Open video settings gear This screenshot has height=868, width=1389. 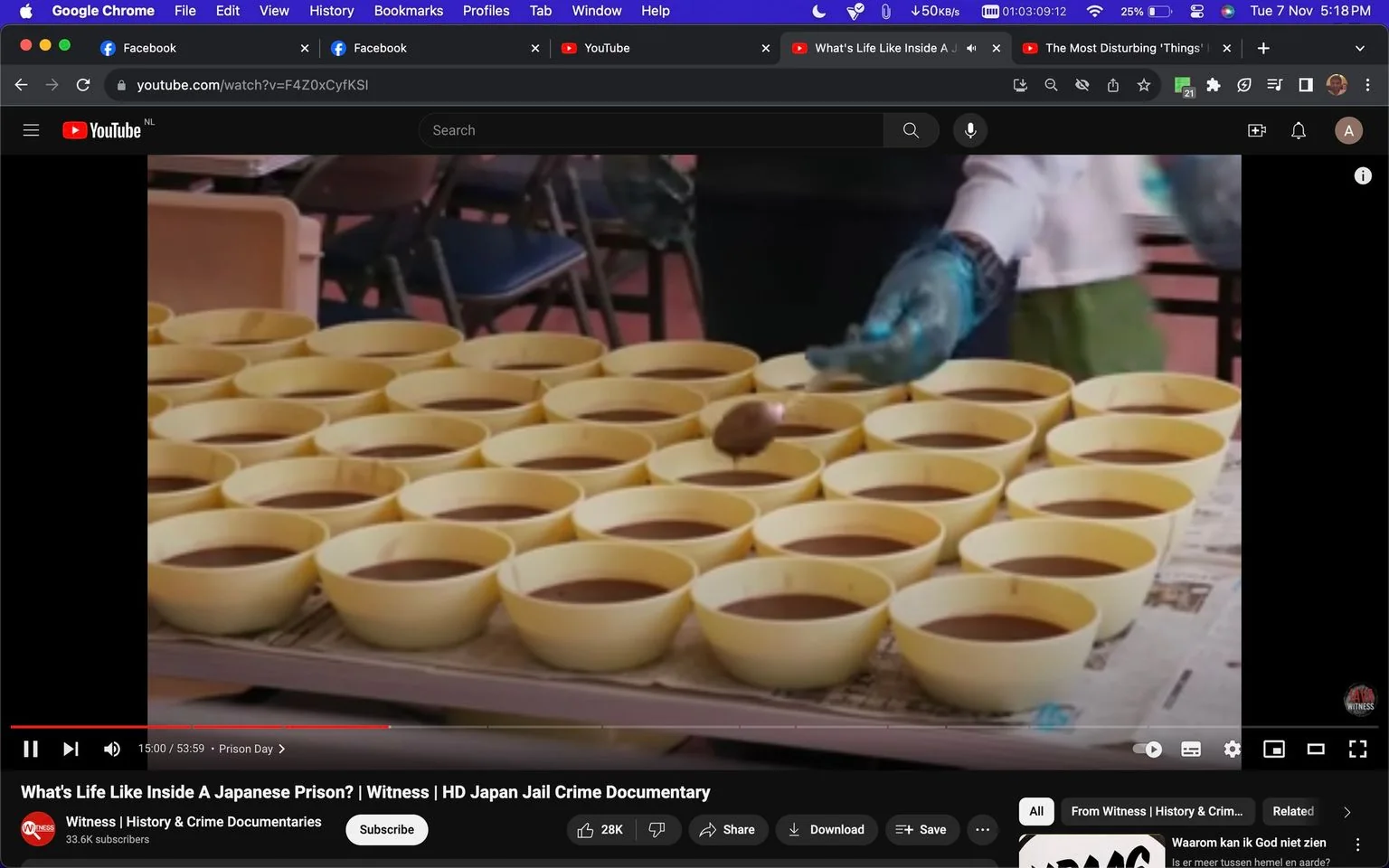tap(1232, 749)
